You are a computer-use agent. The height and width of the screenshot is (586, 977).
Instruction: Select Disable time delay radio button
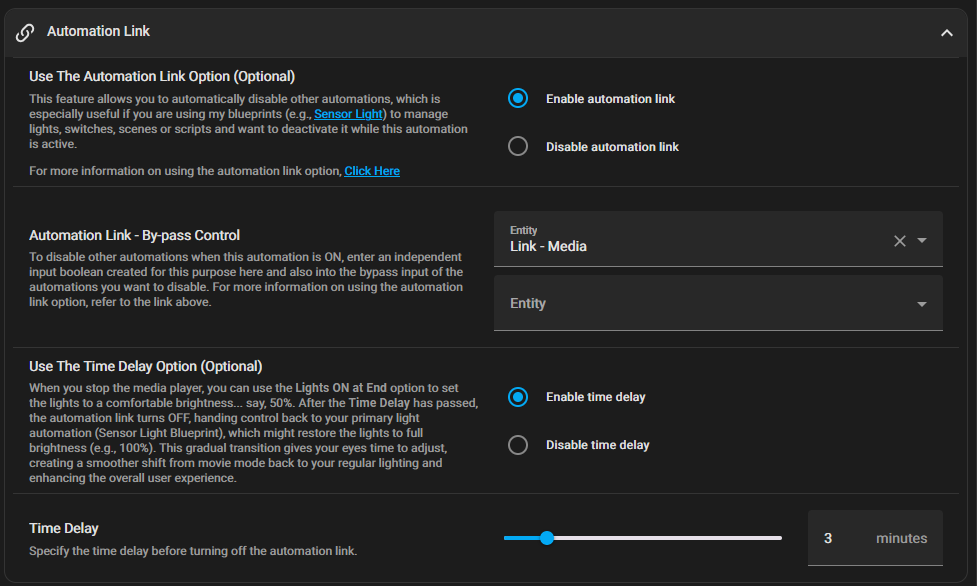518,445
